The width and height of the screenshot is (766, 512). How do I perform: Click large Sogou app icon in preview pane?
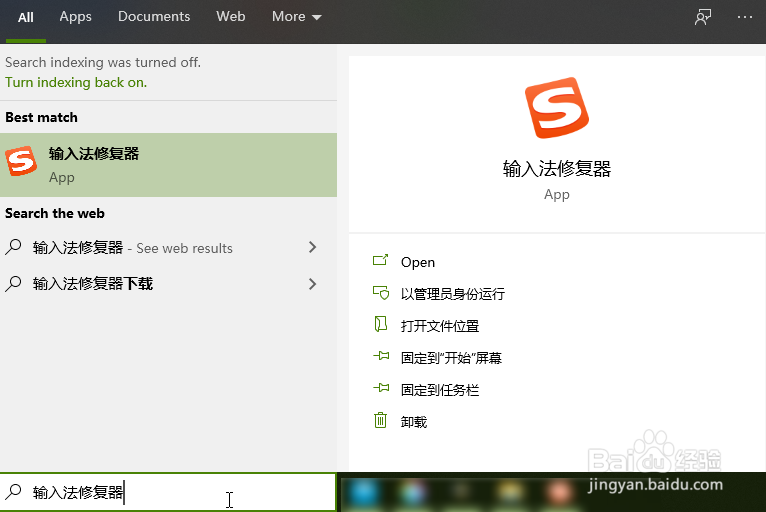click(x=556, y=107)
